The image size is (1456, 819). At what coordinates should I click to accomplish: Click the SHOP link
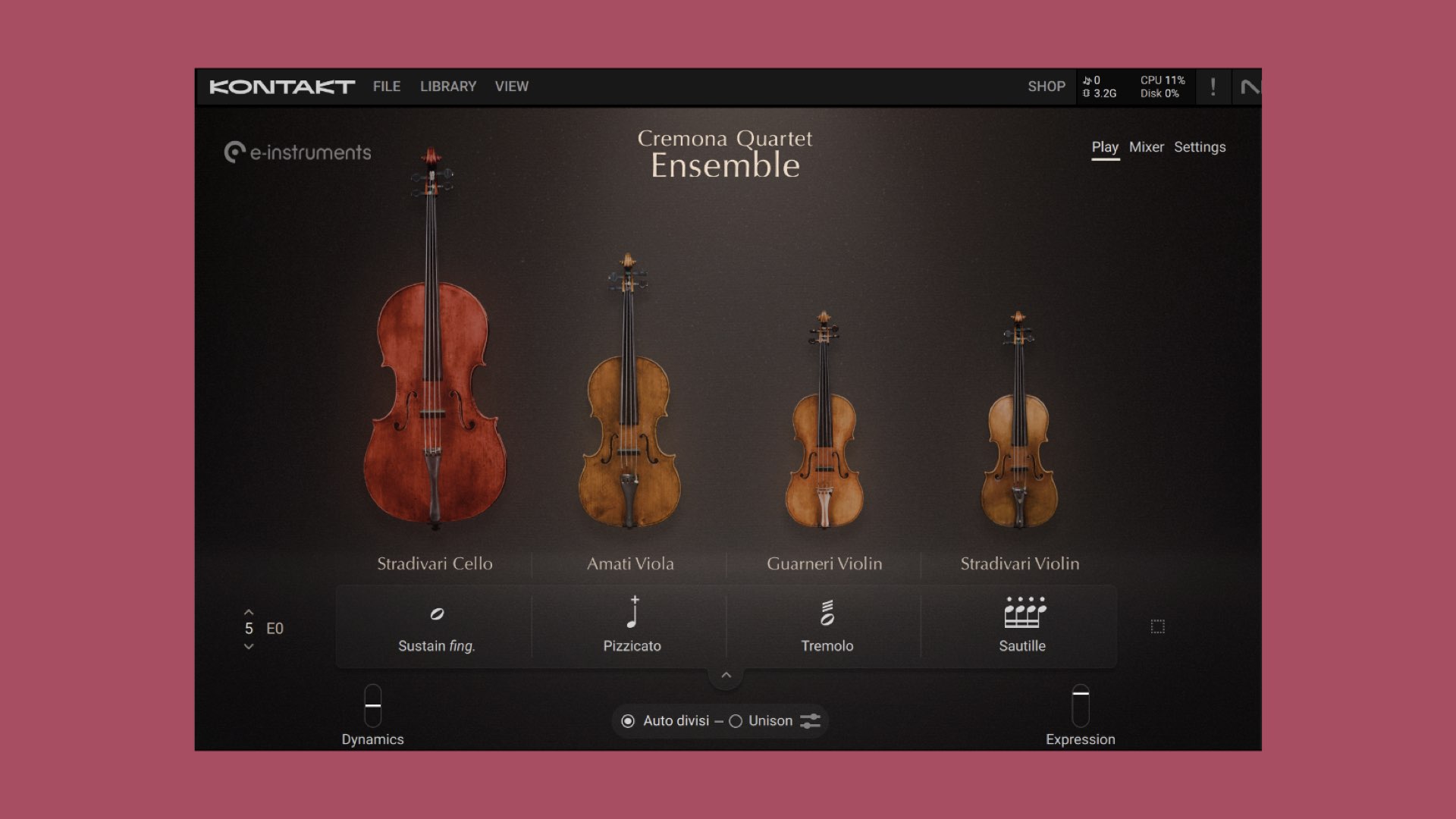point(1046,86)
